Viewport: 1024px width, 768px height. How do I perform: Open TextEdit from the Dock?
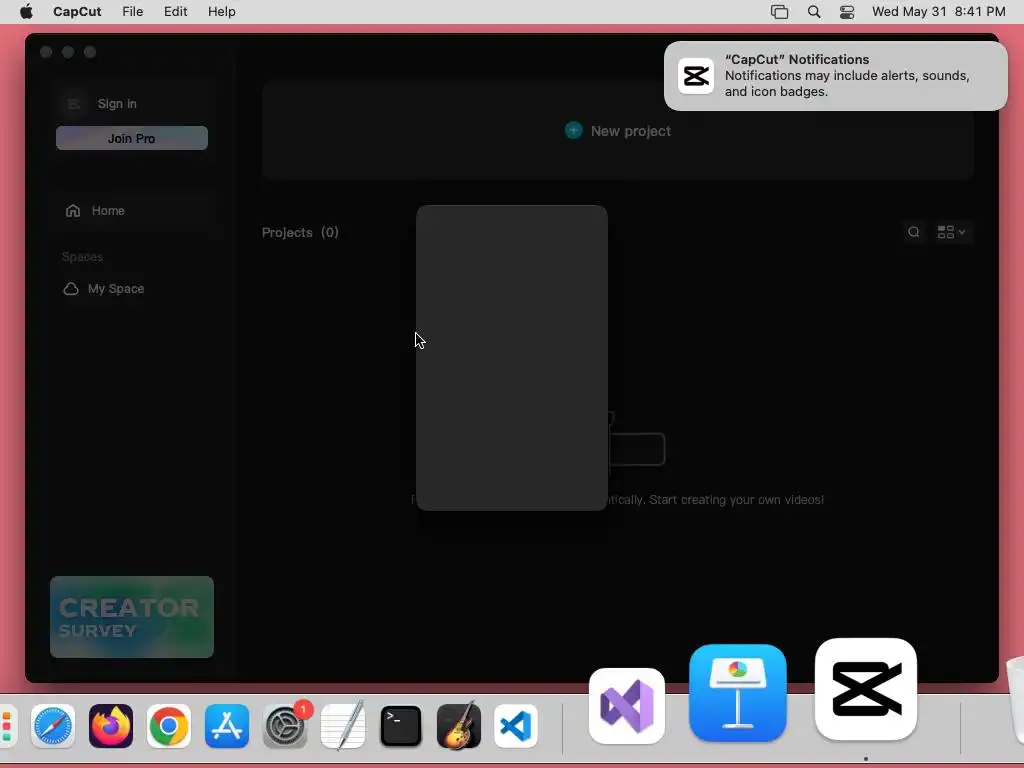343,726
